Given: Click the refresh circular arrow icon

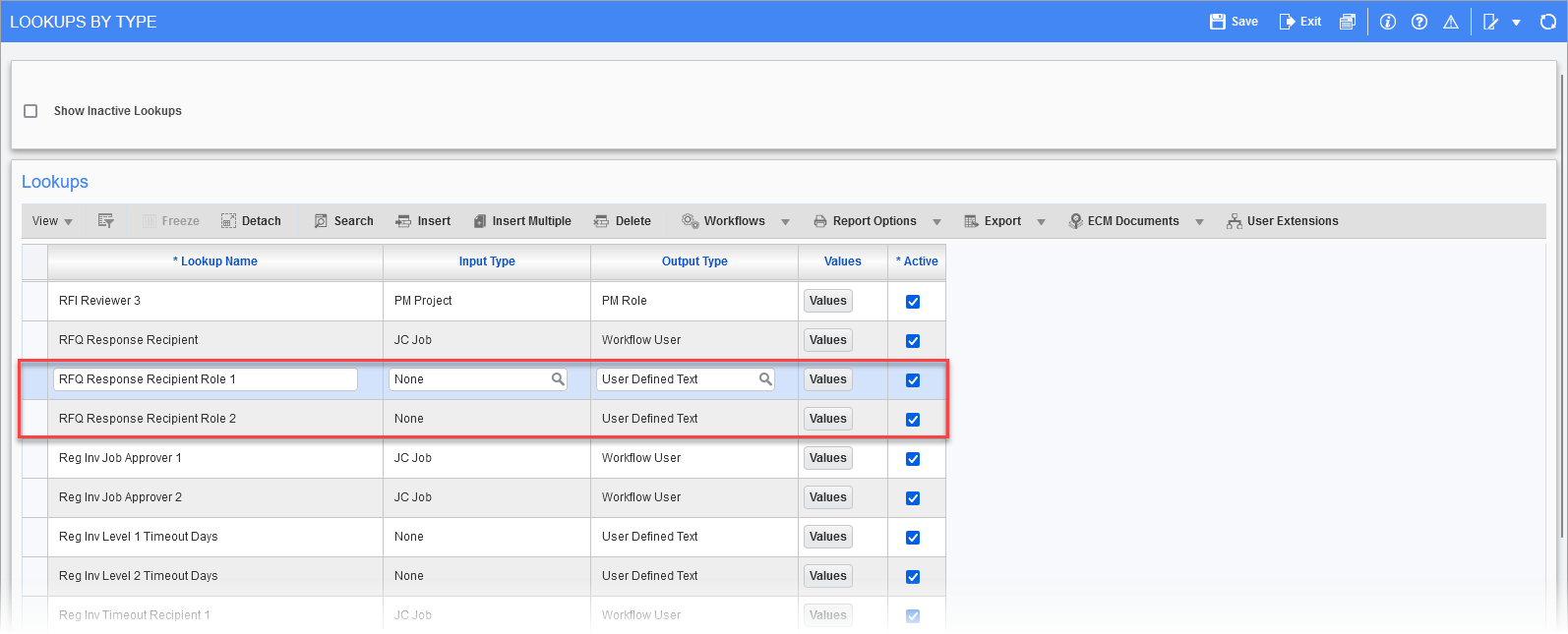Looking at the screenshot, I should coord(1547,22).
